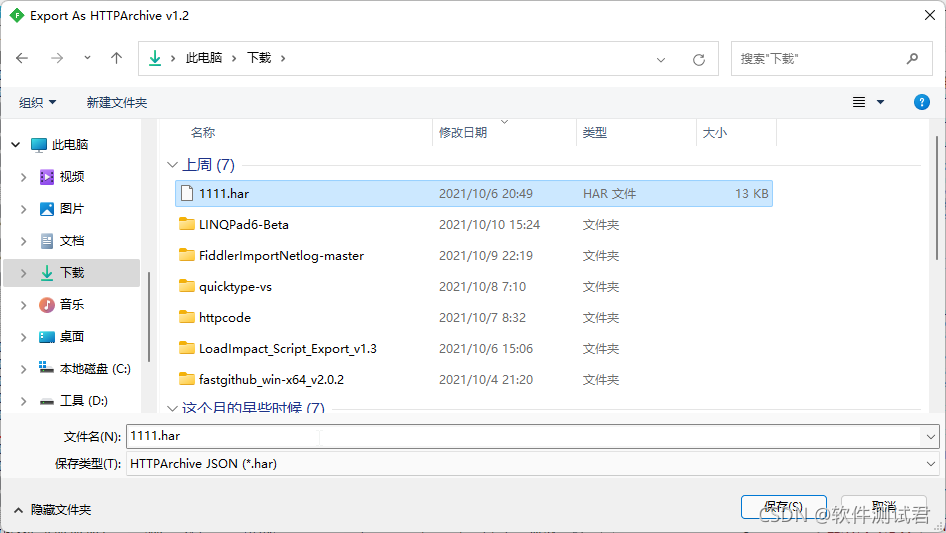Select the quicktype-vs folder

(x=235, y=287)
